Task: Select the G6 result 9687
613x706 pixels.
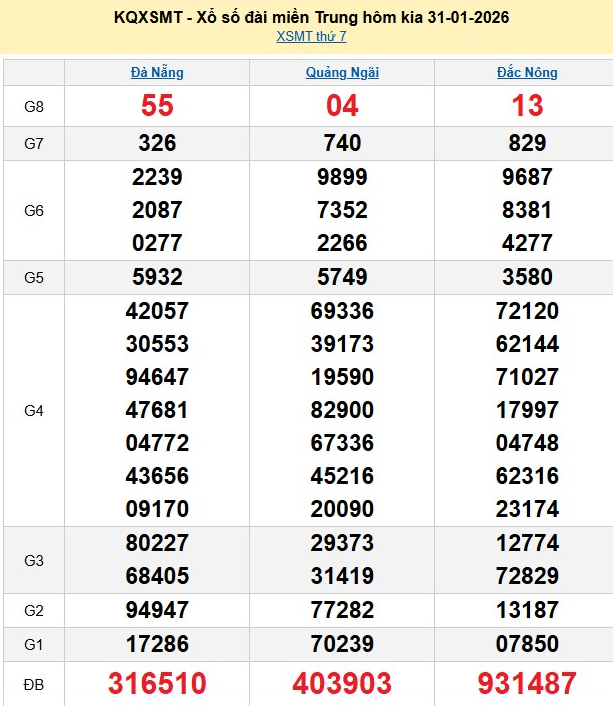Action: pos(527,177)
